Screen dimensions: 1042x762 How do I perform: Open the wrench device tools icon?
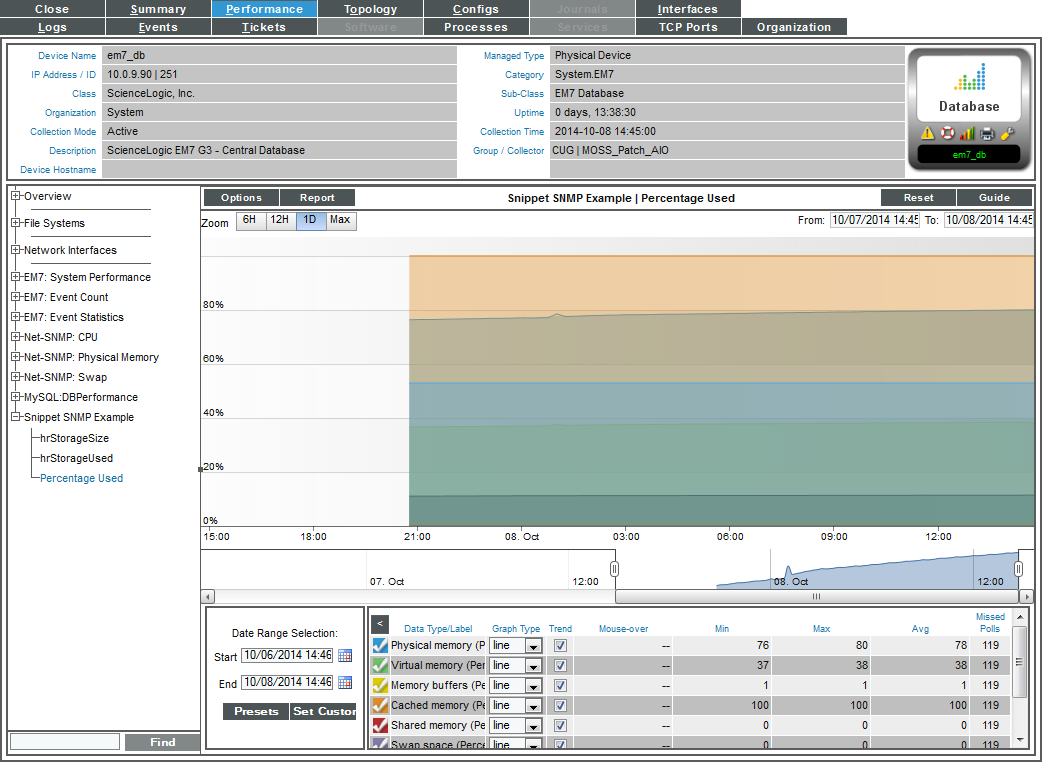pyautogui.click(x=1007, y=133)
